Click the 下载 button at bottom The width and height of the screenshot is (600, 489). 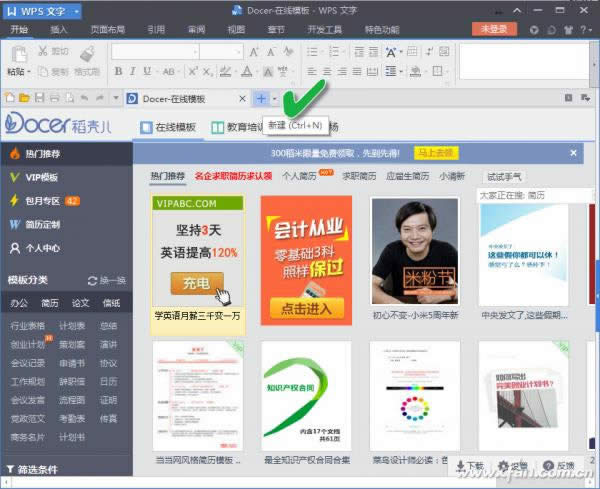(x=470, y=465)
